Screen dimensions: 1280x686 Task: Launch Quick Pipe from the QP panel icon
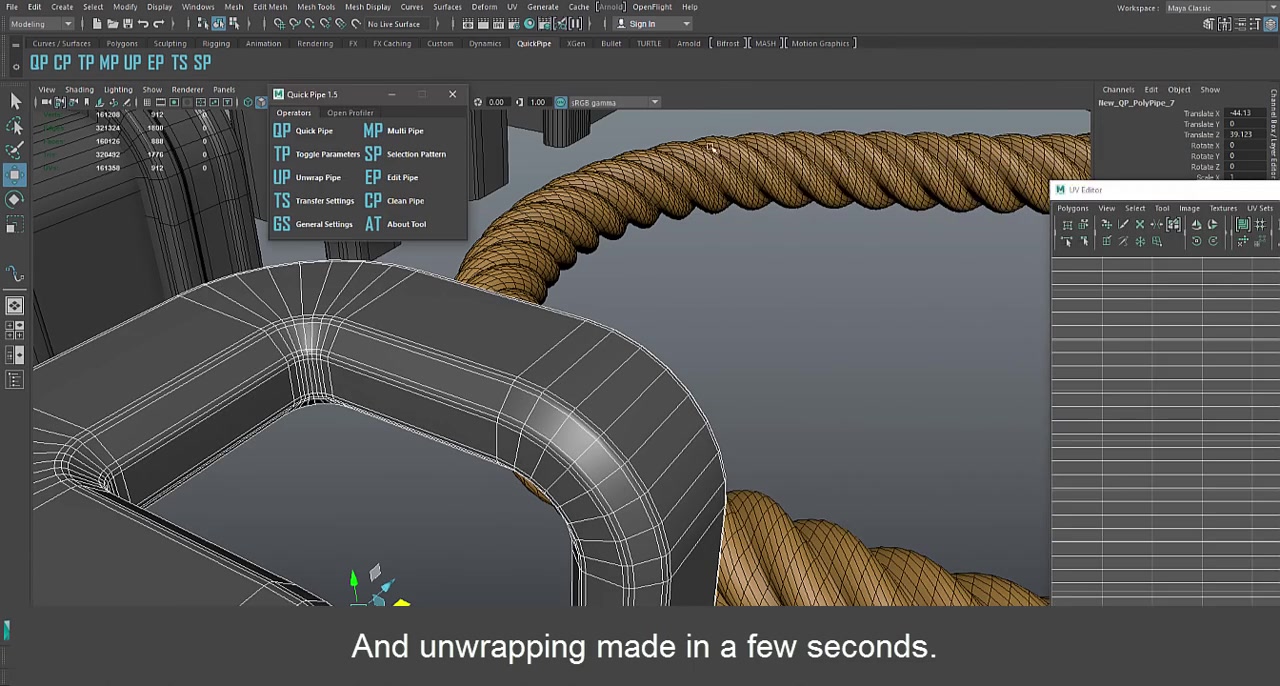[282, 131]
